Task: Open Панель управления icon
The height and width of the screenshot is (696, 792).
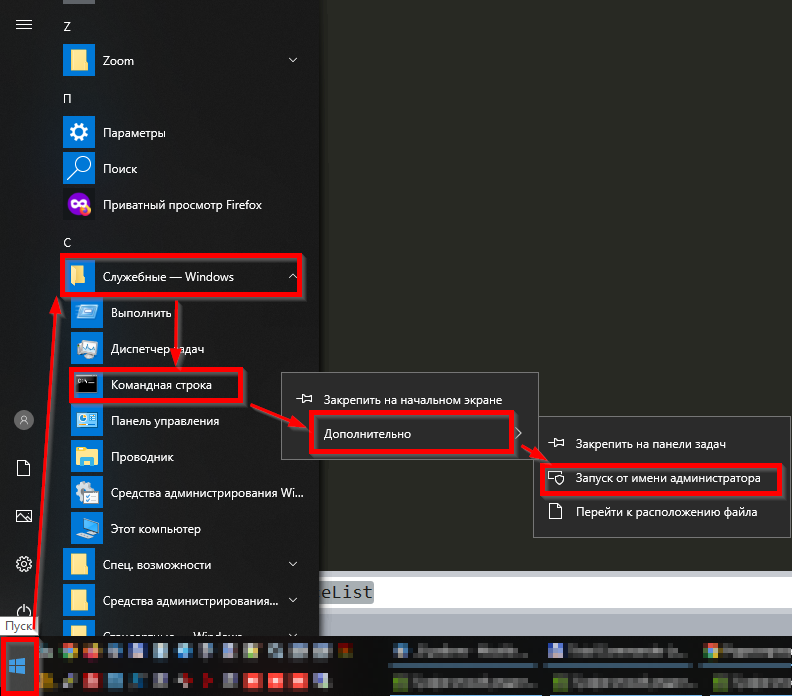Action: point(87,421)
